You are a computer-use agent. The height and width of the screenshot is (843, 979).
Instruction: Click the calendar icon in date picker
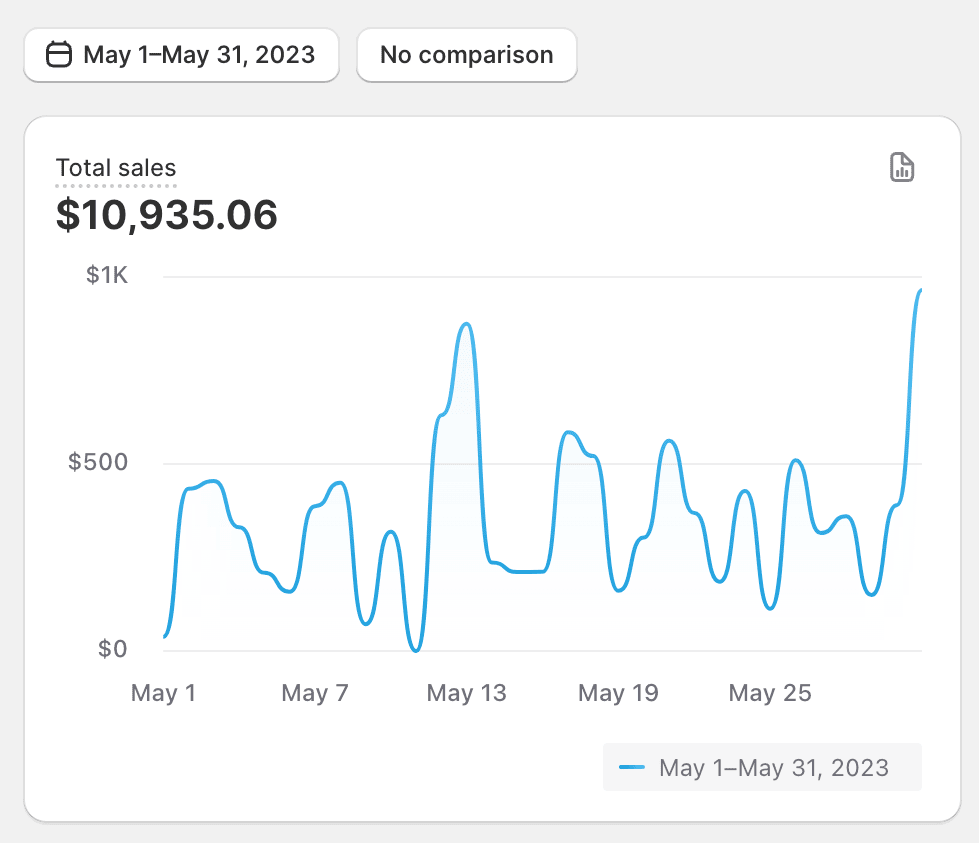point(59,54)
